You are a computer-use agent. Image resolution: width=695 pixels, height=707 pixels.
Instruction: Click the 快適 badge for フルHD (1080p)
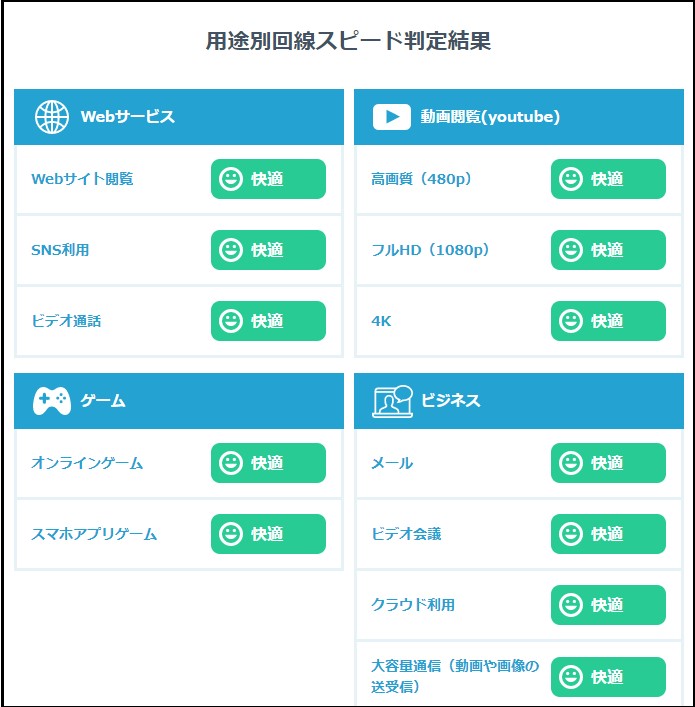click(x=608, y=250)
